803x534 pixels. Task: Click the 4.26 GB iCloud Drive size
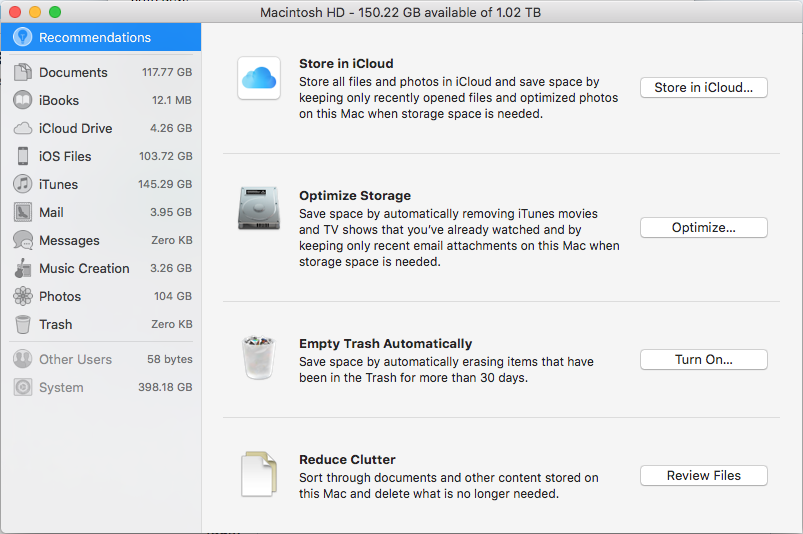tap(171, 128)
